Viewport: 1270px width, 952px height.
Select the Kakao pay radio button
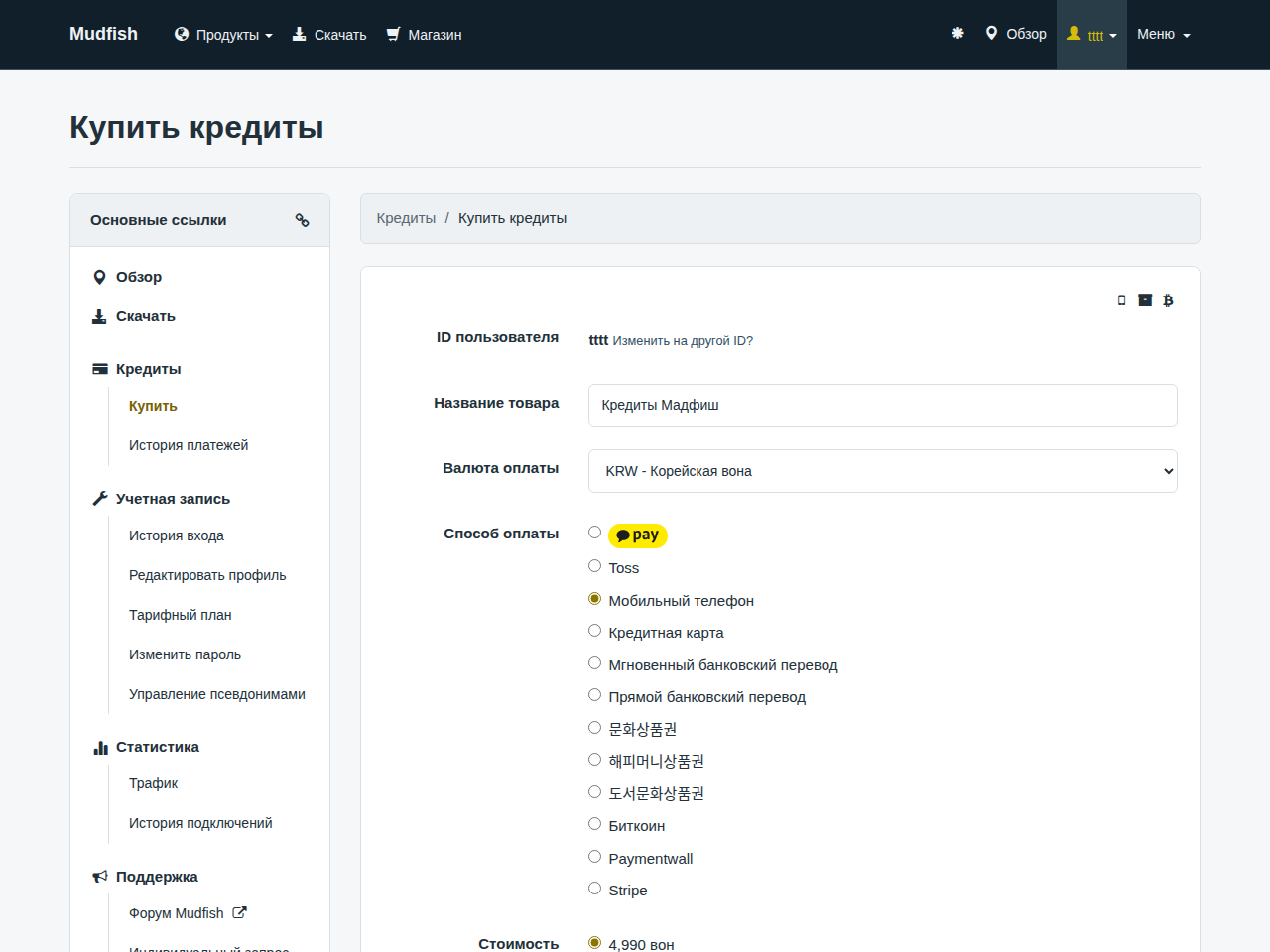[x=595, y=533]
